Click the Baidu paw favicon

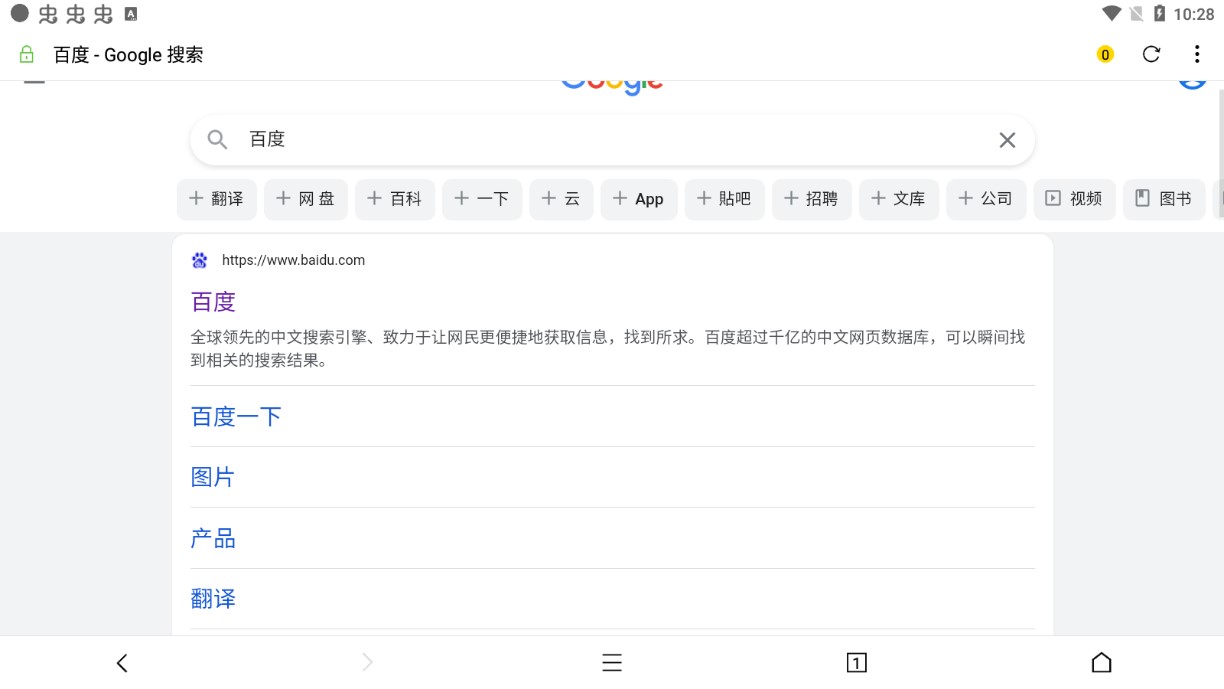pyautogui.click(x=200, y=260)
